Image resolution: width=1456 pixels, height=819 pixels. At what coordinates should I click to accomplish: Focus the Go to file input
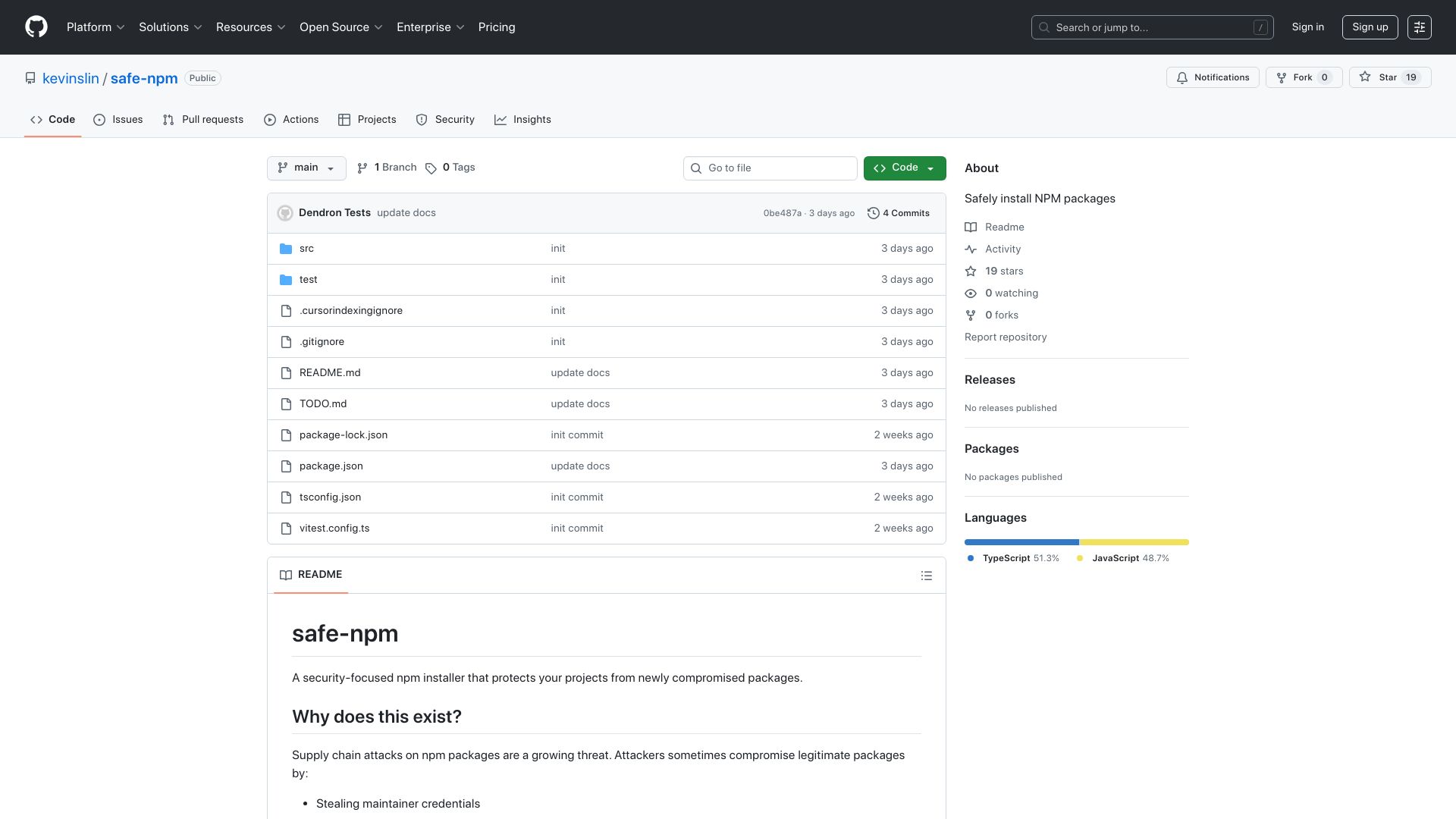pyautogui.click(x=770, y=168)
